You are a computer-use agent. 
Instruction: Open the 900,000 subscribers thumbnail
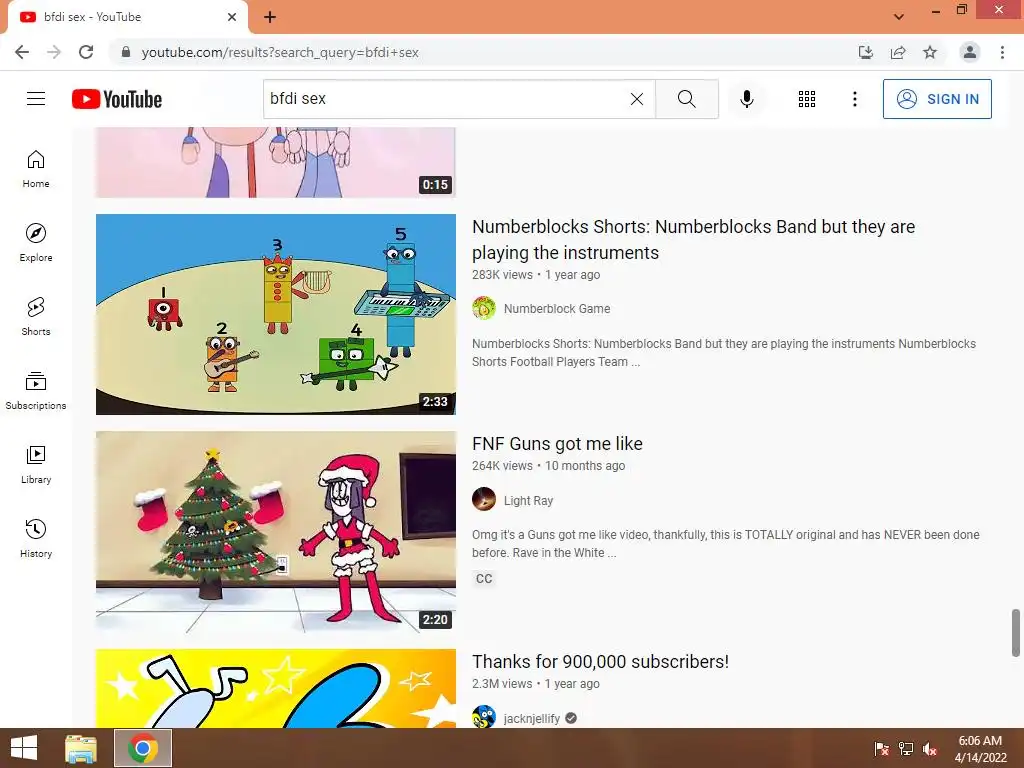point(276,688)
